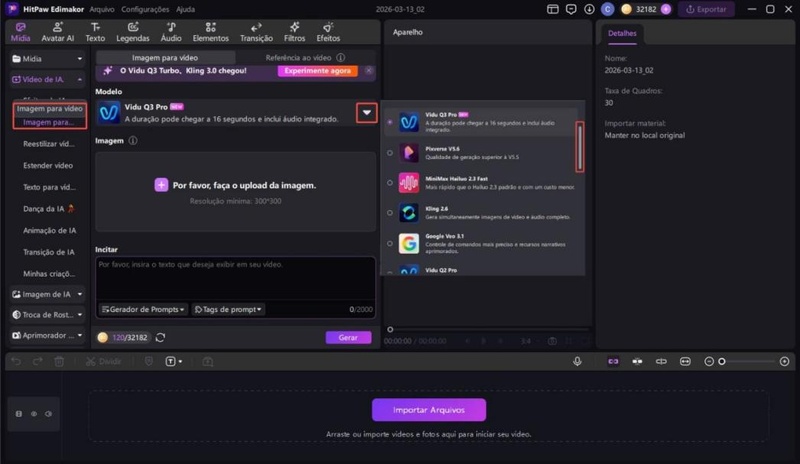Open the Efeitos panel
The height and width of the screenshot is (464, 800).
328,32
